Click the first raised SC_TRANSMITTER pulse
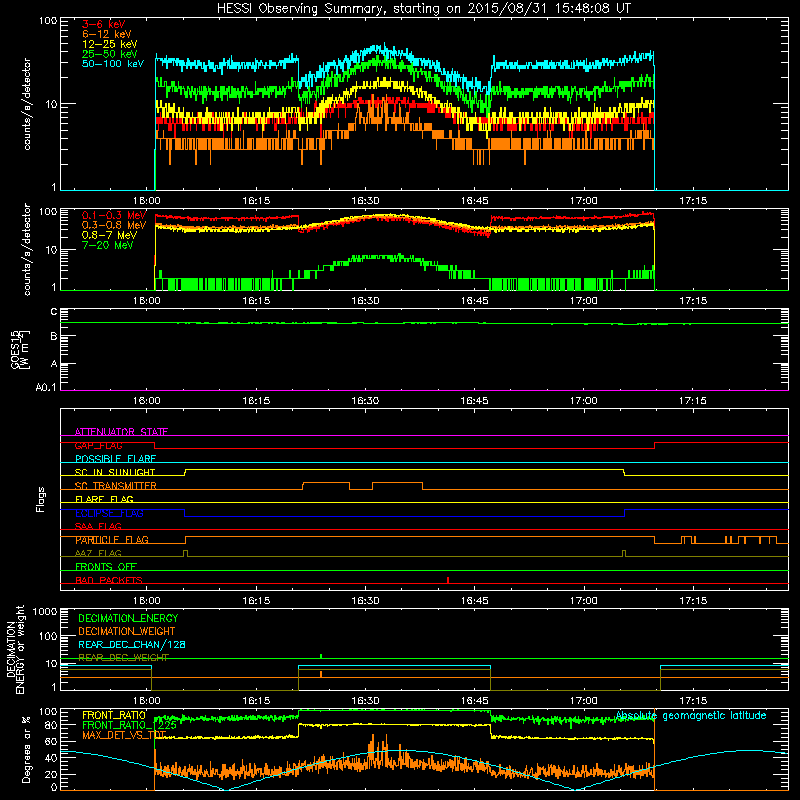800x800 pixels. [x=326, y=485]
